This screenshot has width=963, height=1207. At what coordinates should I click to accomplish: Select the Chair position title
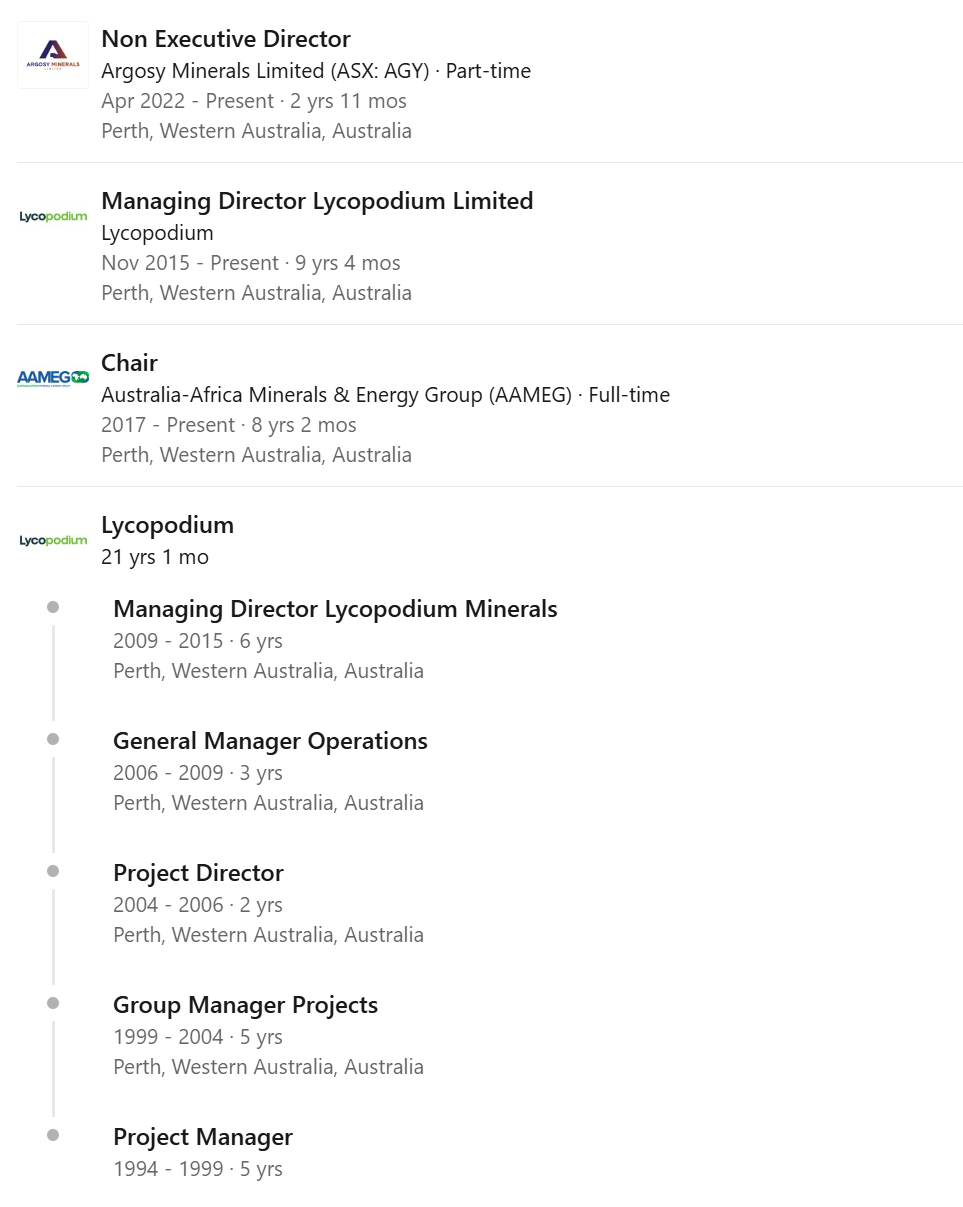[129, 363]
